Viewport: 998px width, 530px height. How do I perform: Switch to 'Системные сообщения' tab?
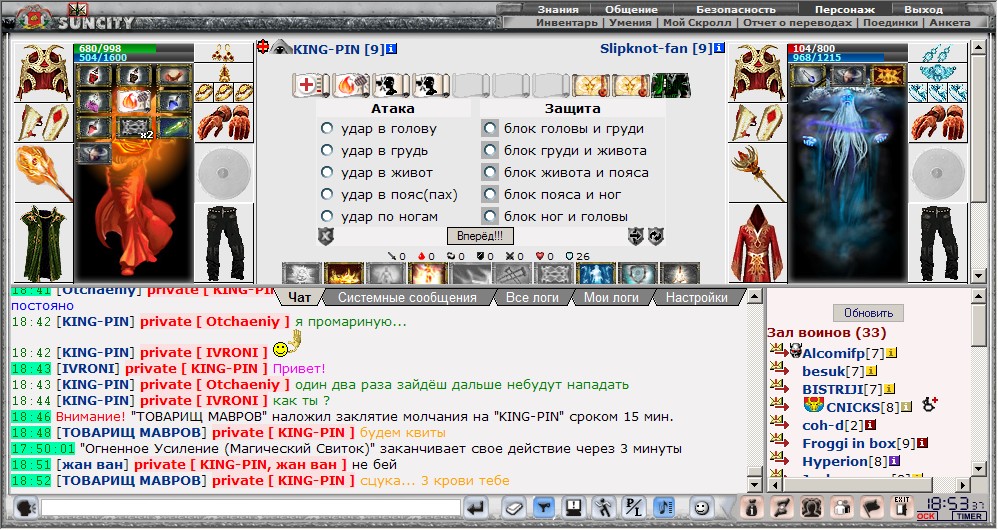(407, 297)
